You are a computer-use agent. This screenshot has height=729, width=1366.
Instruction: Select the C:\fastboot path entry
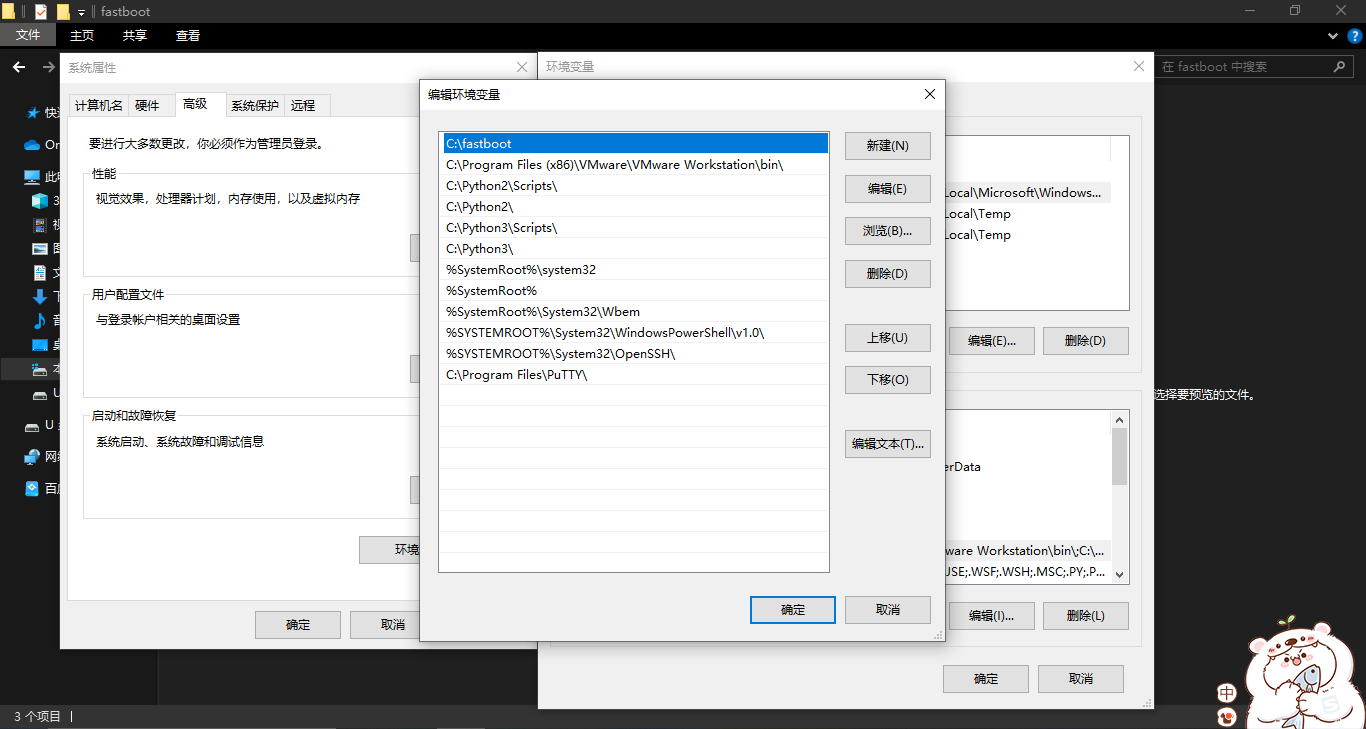tap(634, 144)
